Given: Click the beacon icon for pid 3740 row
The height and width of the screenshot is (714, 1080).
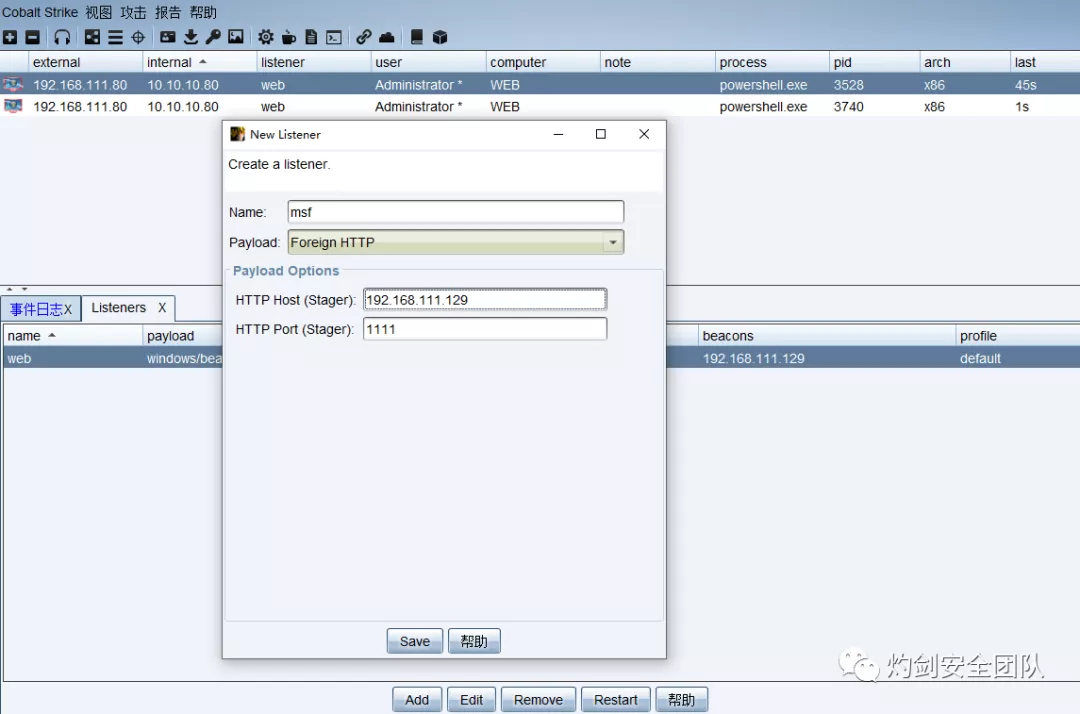Looking at the screenshot, I should point(13,106).
